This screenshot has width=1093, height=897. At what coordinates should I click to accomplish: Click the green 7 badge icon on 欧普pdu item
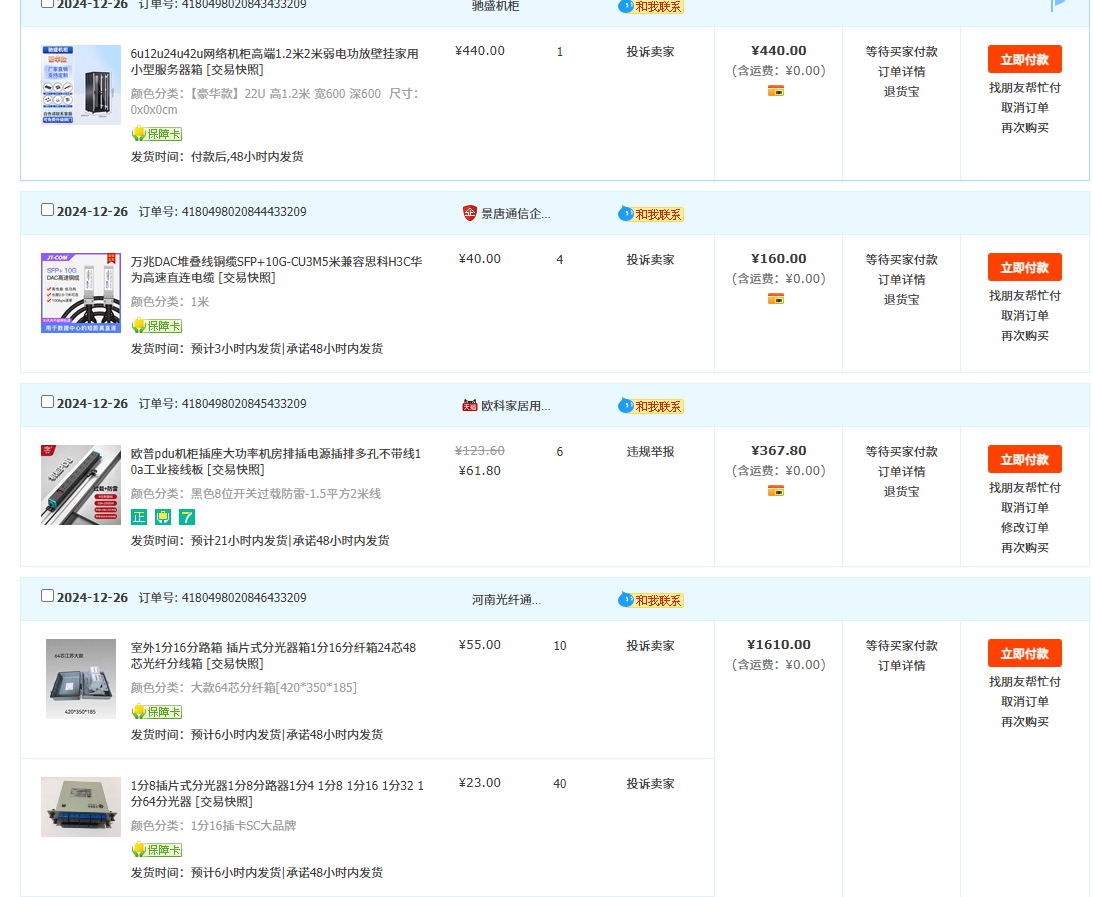coord(187,517)
